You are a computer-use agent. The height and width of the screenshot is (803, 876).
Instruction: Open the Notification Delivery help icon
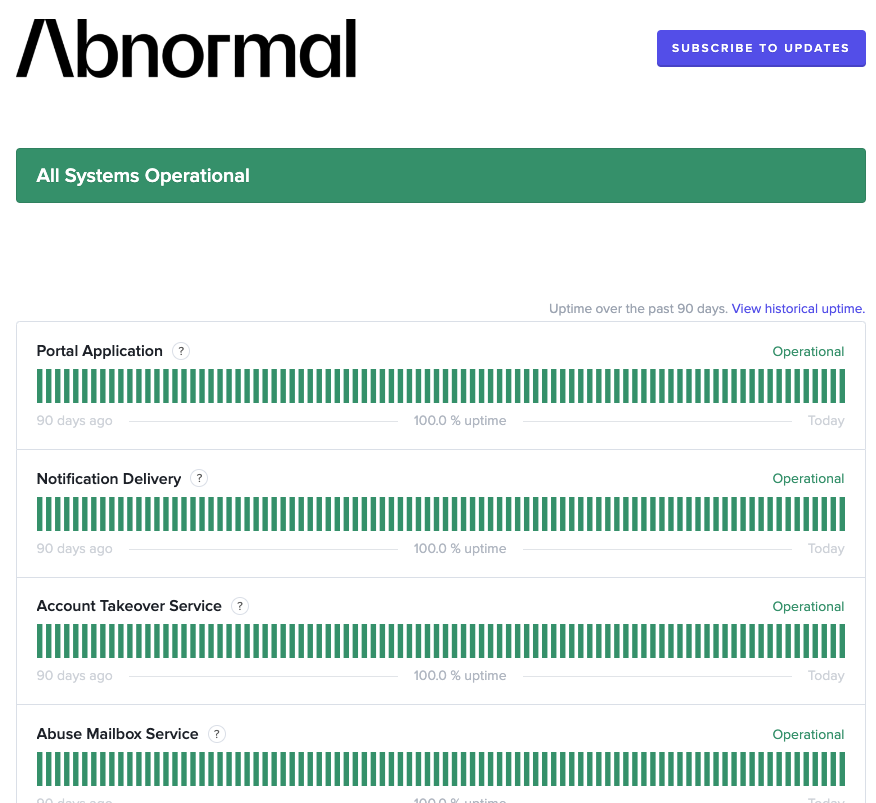(199, 478)
